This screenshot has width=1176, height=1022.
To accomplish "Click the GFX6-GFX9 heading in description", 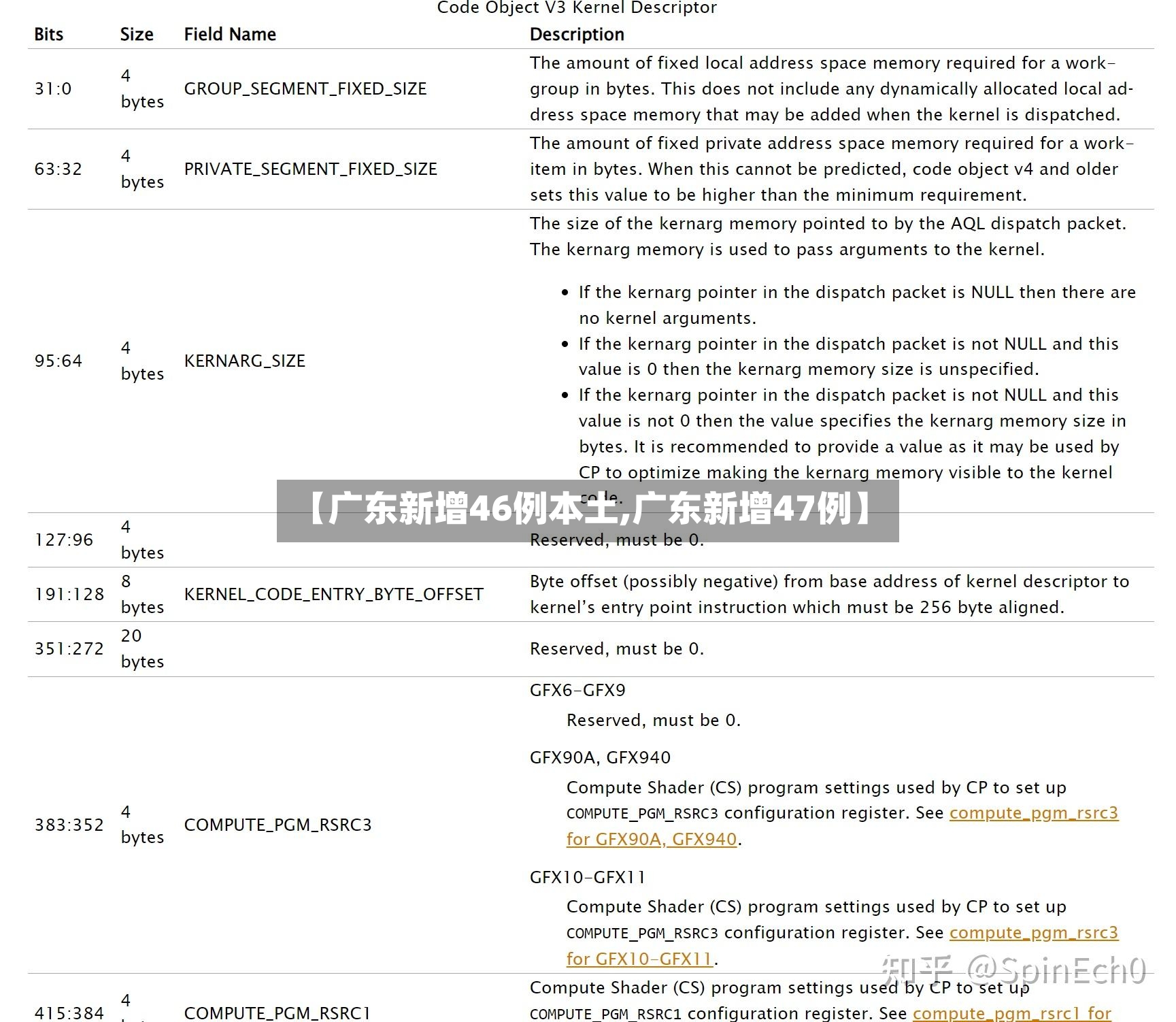I will (577, 691).
